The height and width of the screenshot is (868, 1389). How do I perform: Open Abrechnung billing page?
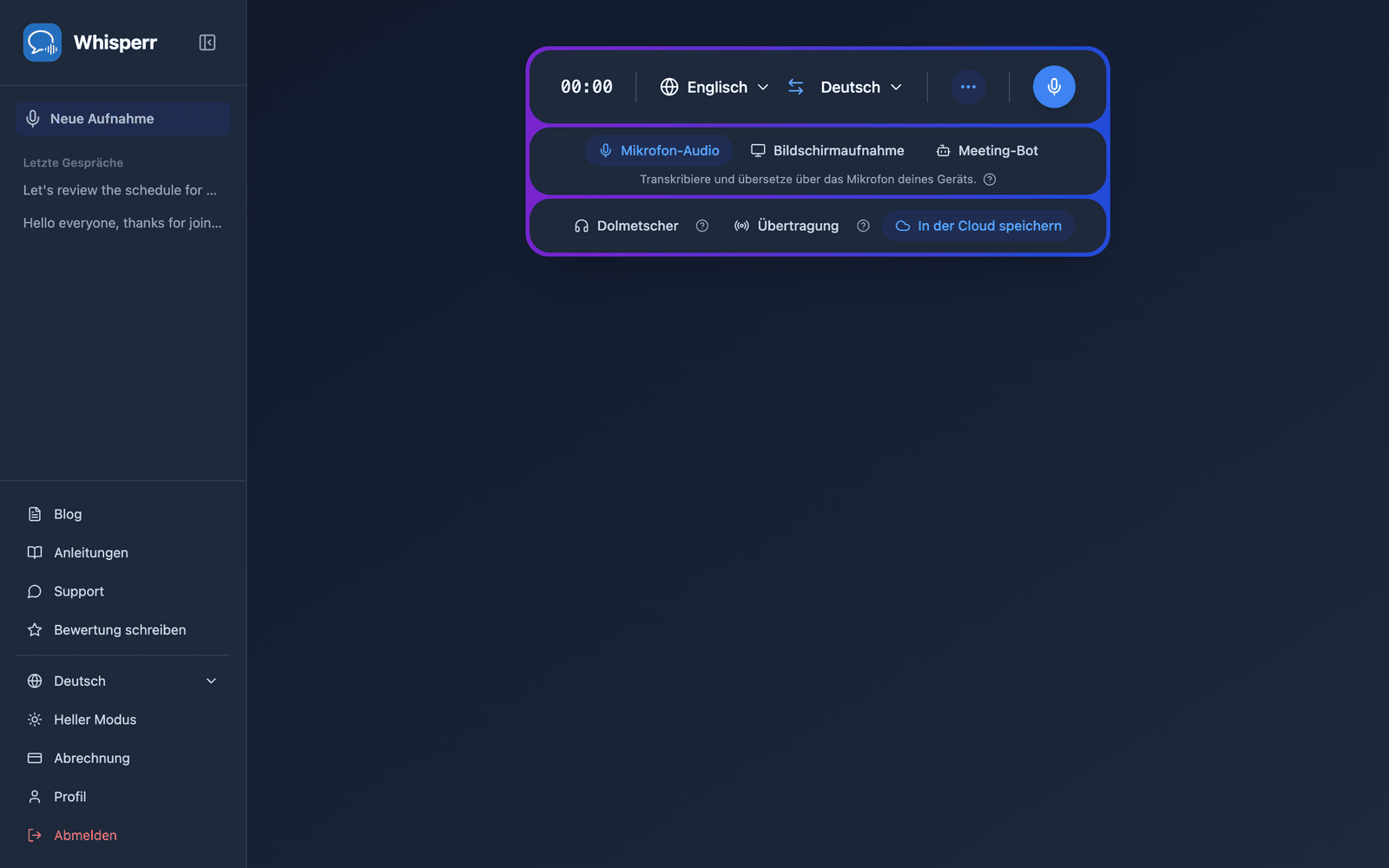(122, 759)
